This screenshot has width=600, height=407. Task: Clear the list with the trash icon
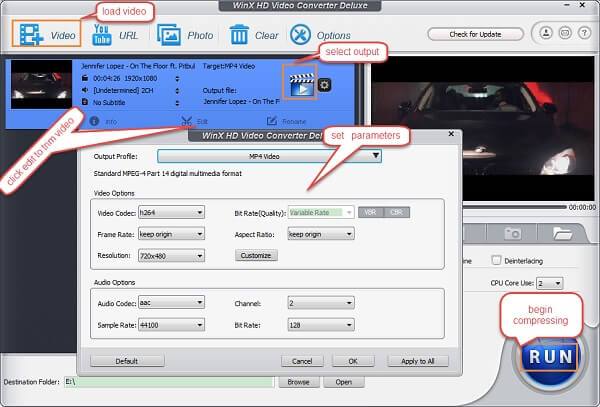[x=254, y=35]
